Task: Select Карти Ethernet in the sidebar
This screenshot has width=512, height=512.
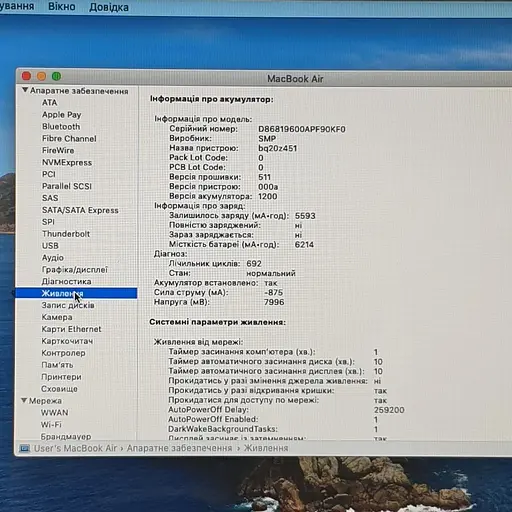Action: point(71,329)
